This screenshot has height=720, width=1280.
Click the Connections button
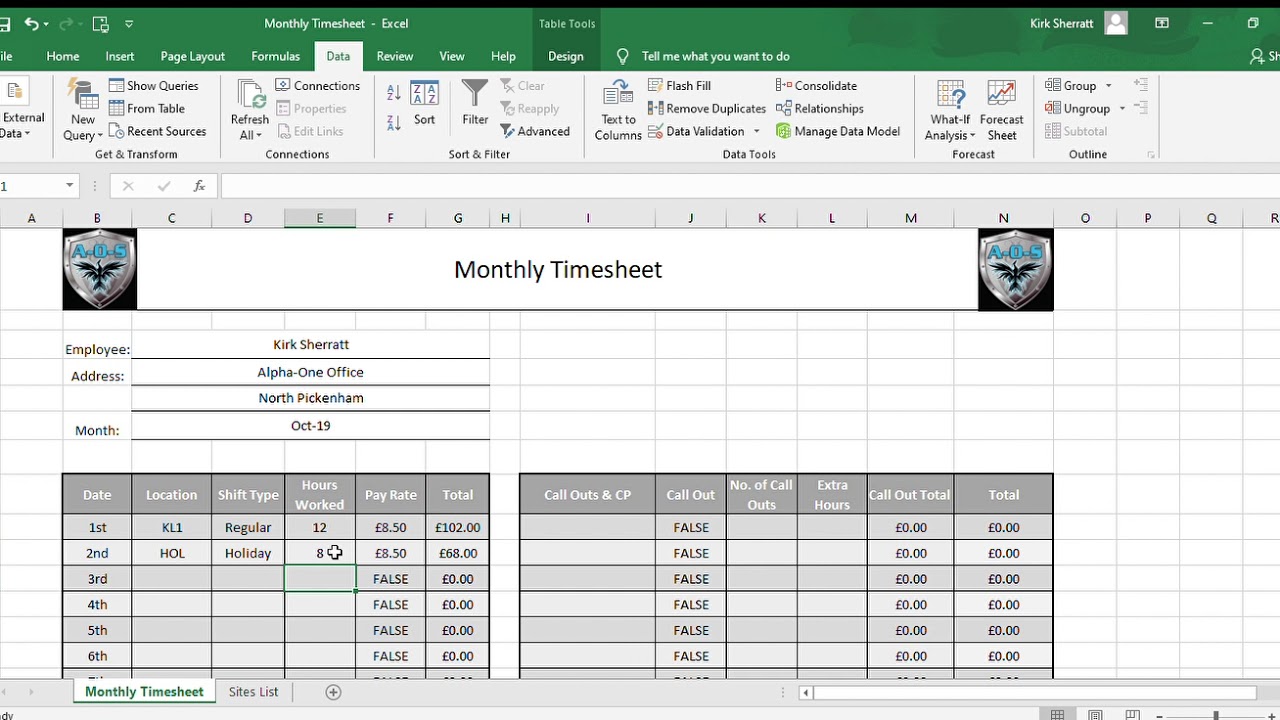coord(317,86)
